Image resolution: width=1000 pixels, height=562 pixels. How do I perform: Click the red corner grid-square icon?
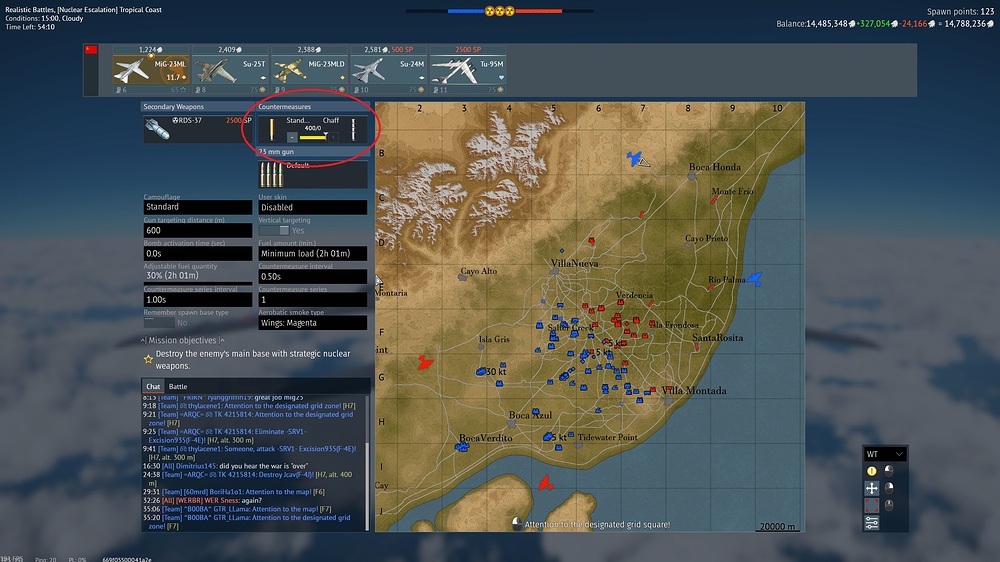coord(871,505)
